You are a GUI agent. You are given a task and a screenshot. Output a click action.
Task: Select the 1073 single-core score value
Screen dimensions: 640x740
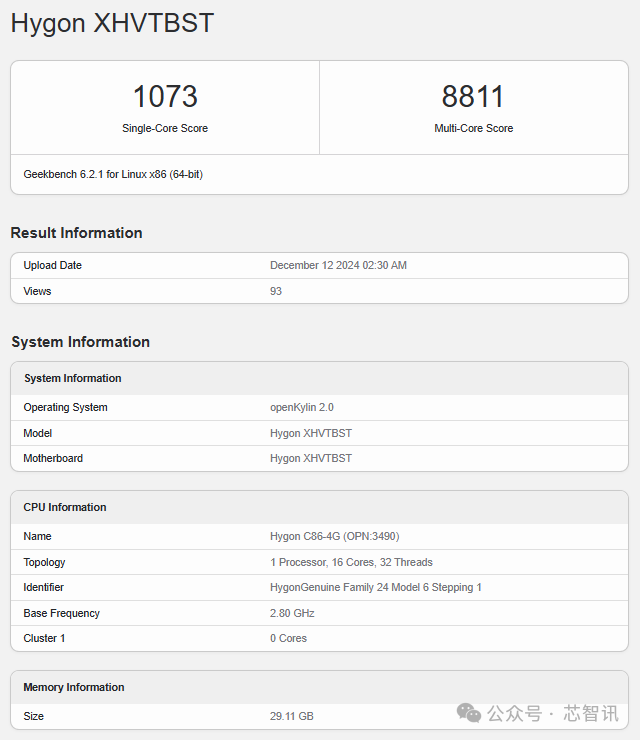(165, 96)
